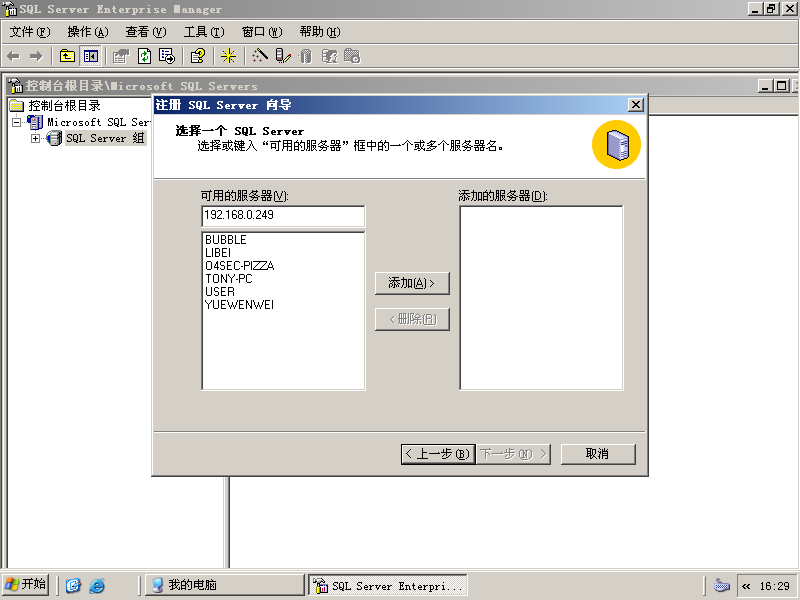Image resolution: width=800 pixels, height=600 pixels.
Task: Open the 窗口(W) menu
Action: (x=262, y=32)
